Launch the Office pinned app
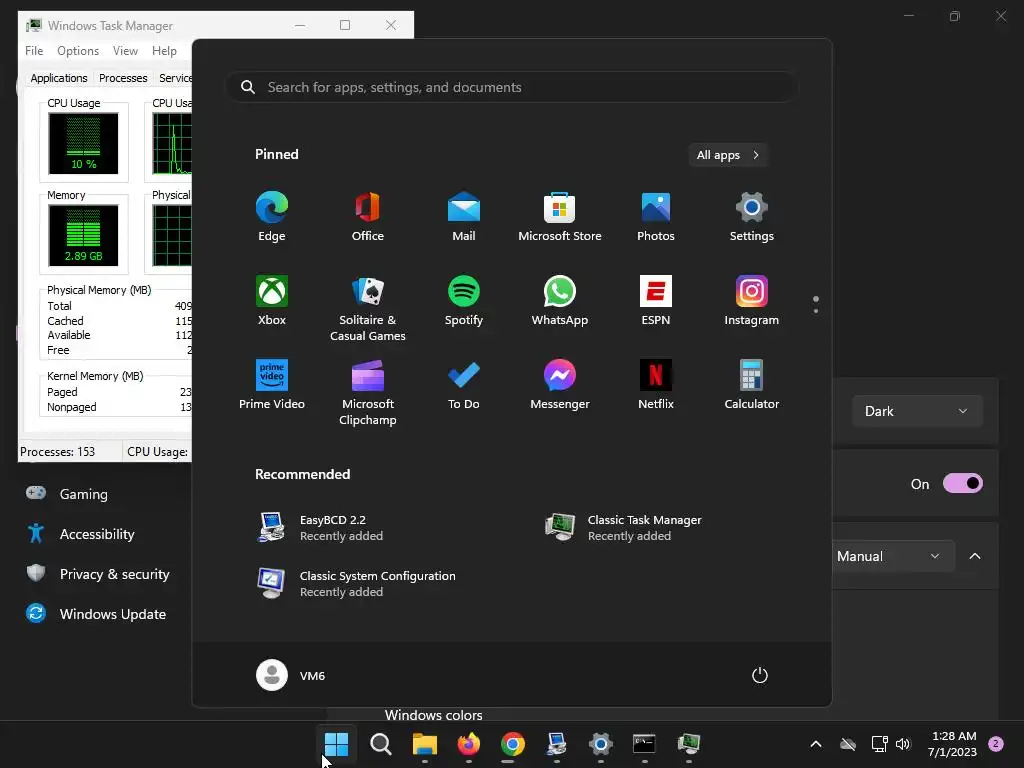This screenshot has width=1024, height=768. pos(368,217)
